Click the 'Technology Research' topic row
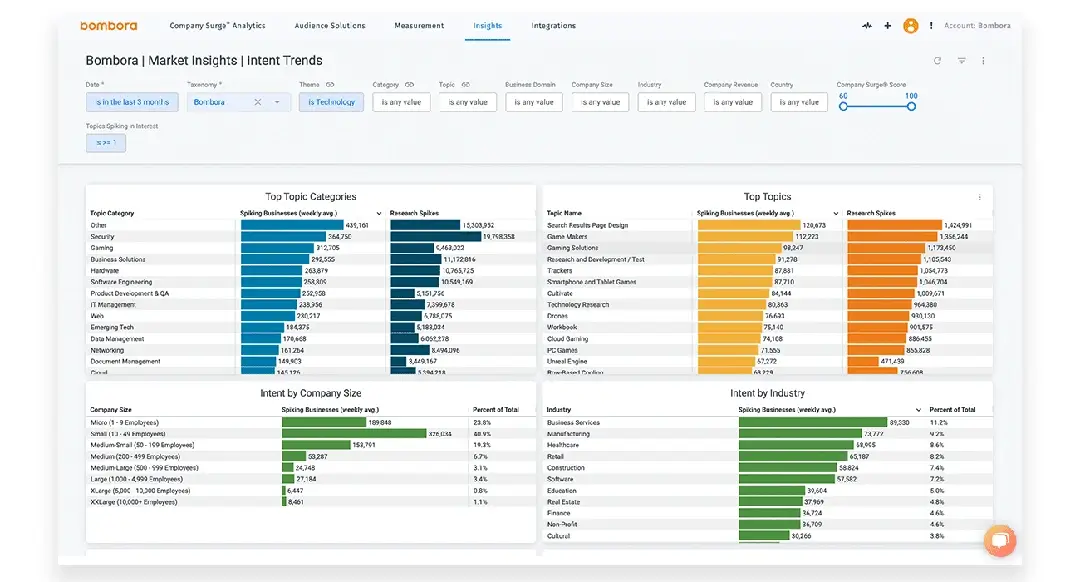 click(578, 304)
